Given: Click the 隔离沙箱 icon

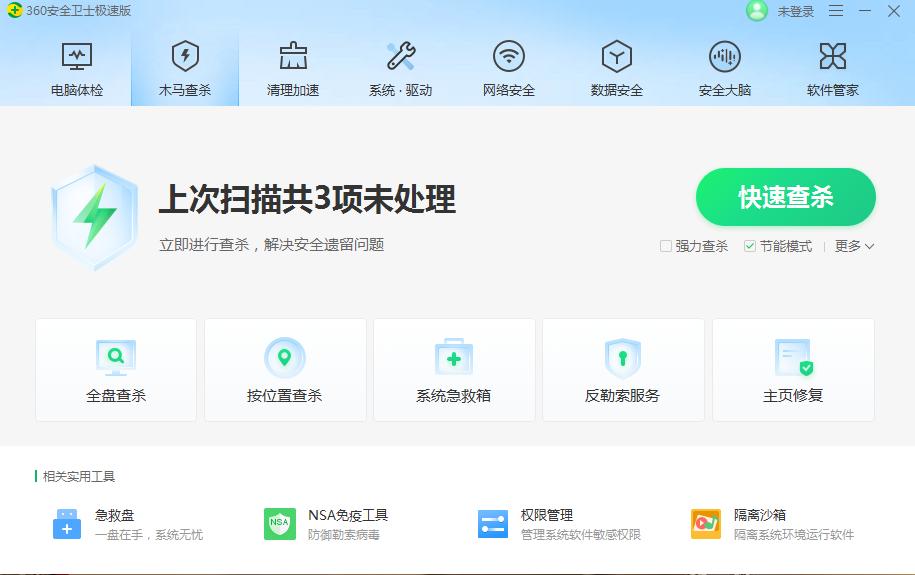Looking at the screenshot, I should click(706, 524).
